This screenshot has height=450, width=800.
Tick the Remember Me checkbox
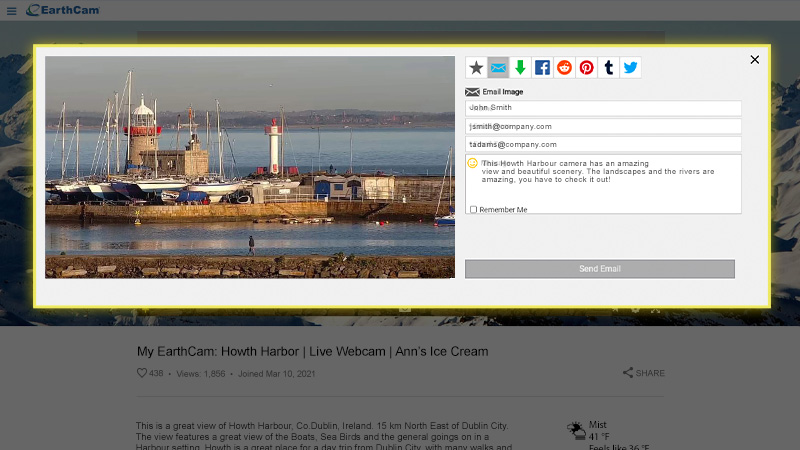pyautogui.click(x=473, y=209)
